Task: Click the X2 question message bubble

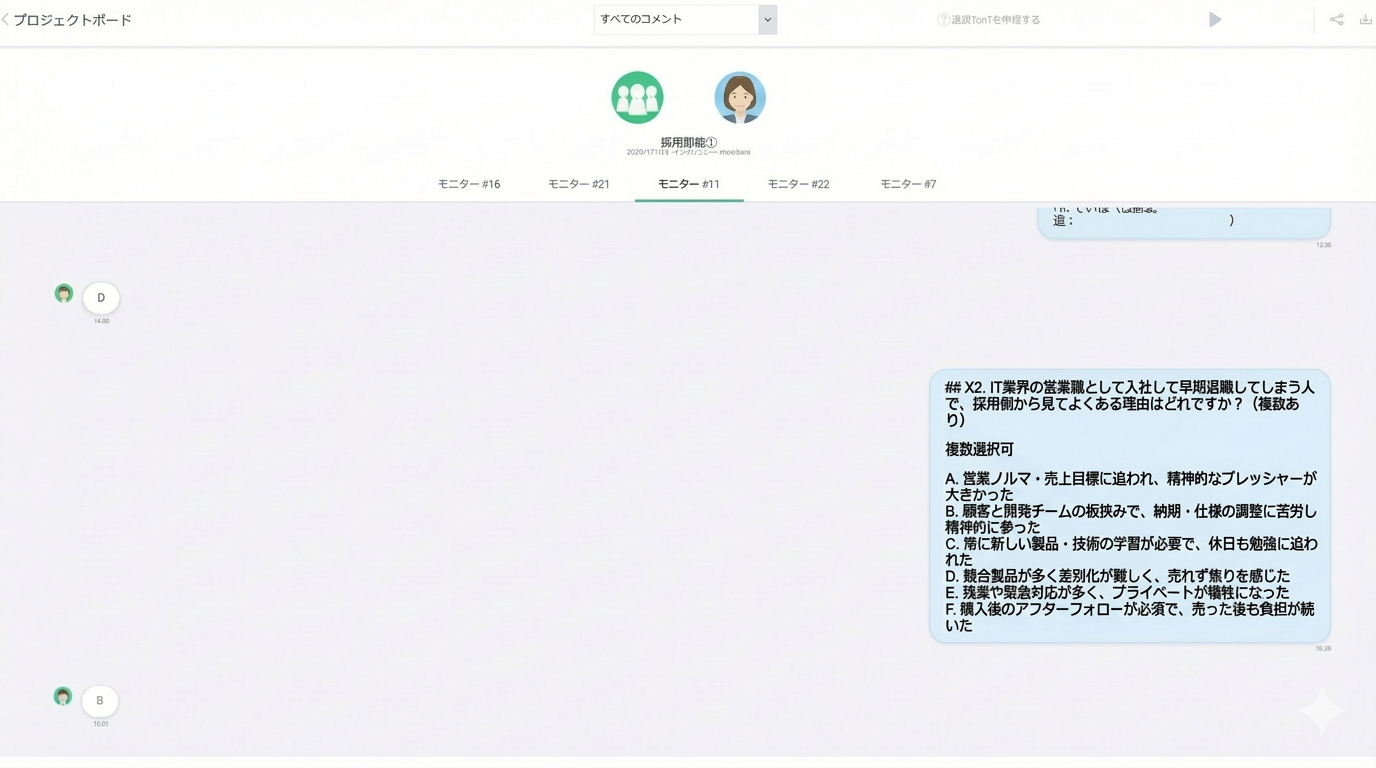Action: 1129,505
